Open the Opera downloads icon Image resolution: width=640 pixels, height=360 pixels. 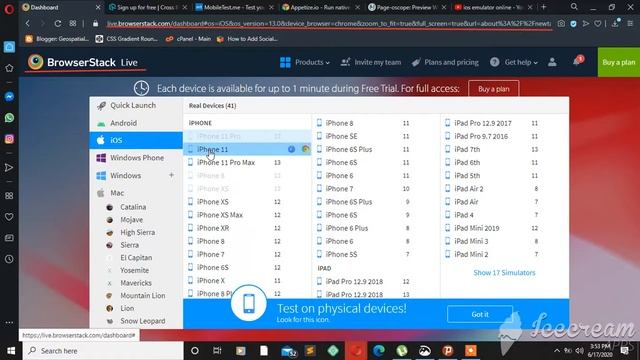(x=615, y=24)
